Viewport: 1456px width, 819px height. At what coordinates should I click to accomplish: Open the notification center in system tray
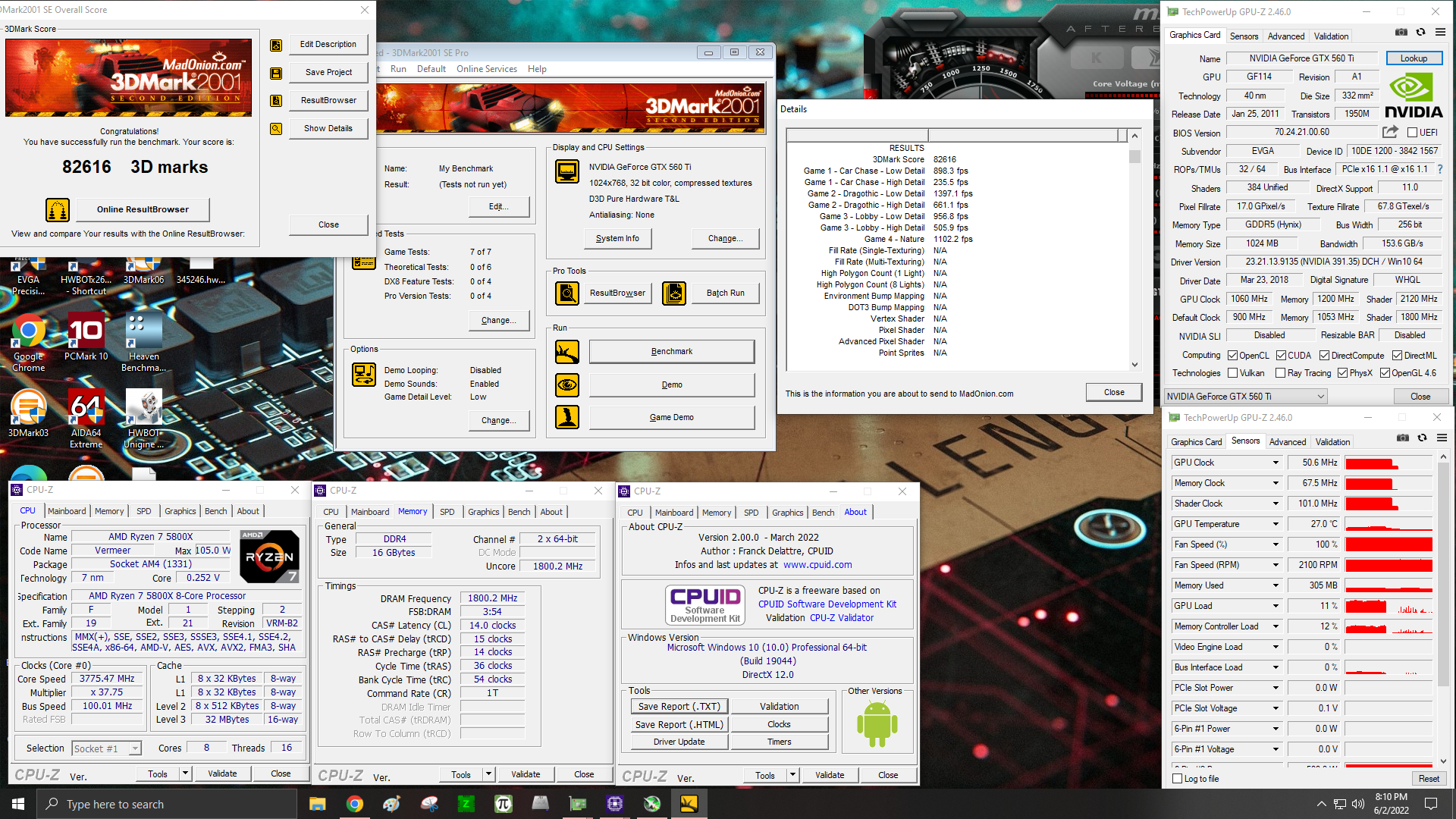click(x=1431, y=804)
